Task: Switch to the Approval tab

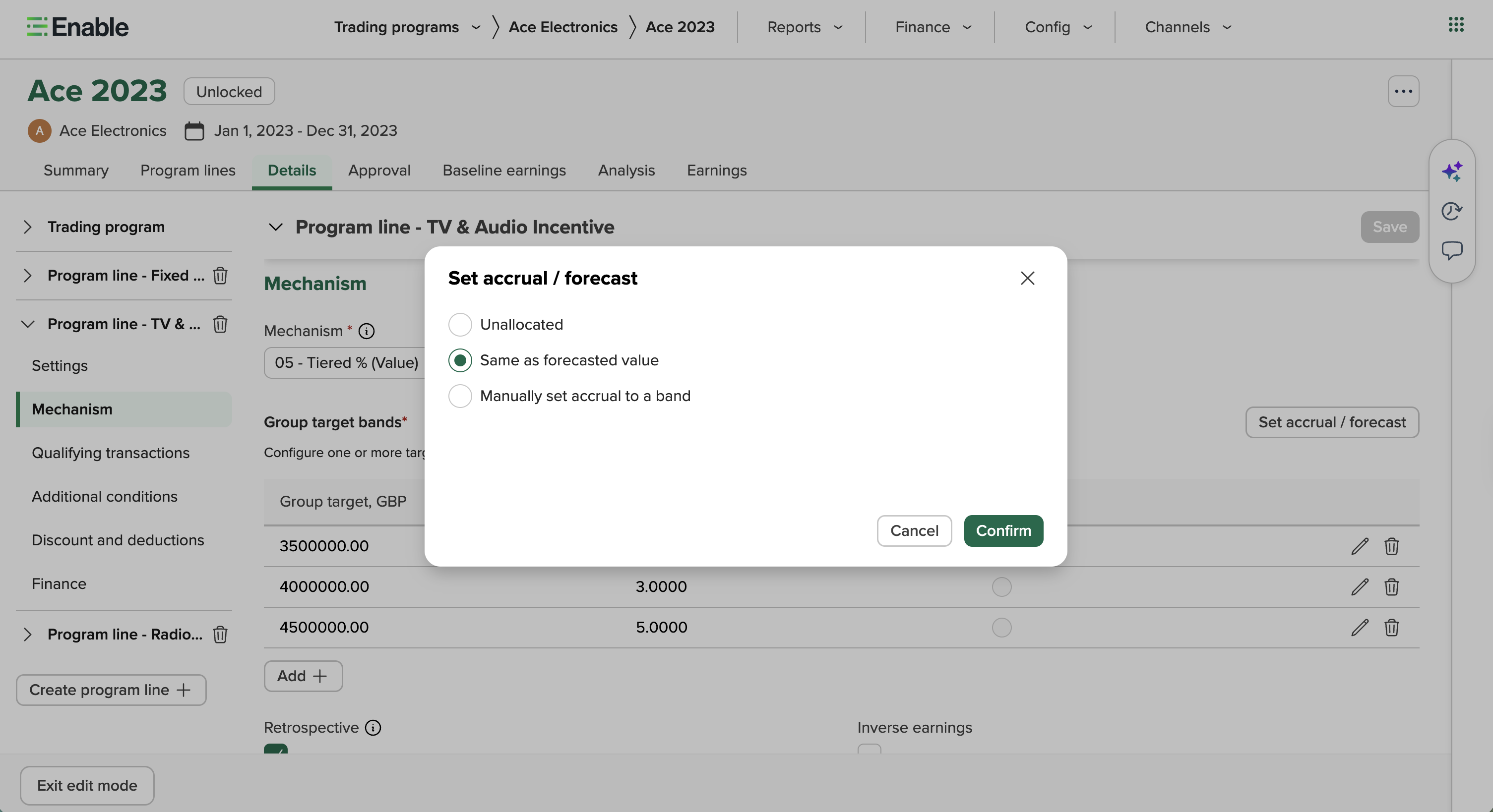Action: pos(379,170)
